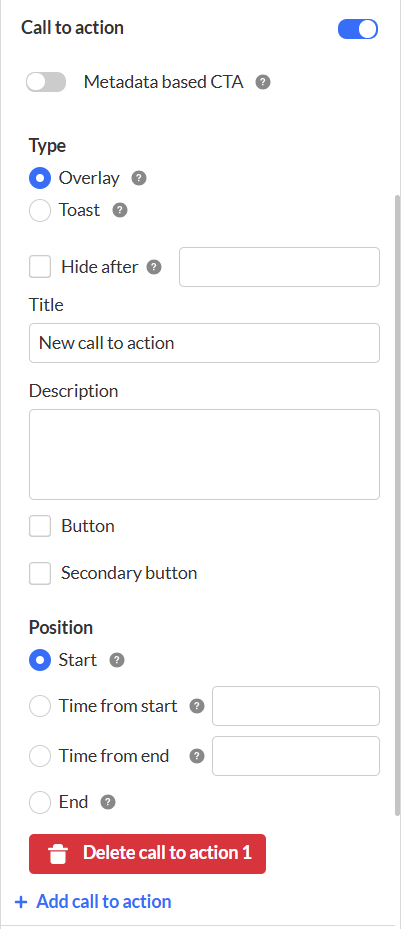The height and width of the screenshot is (929, 401).
Task: Click help icon next to Hide after
Action: tap(154, 267)
